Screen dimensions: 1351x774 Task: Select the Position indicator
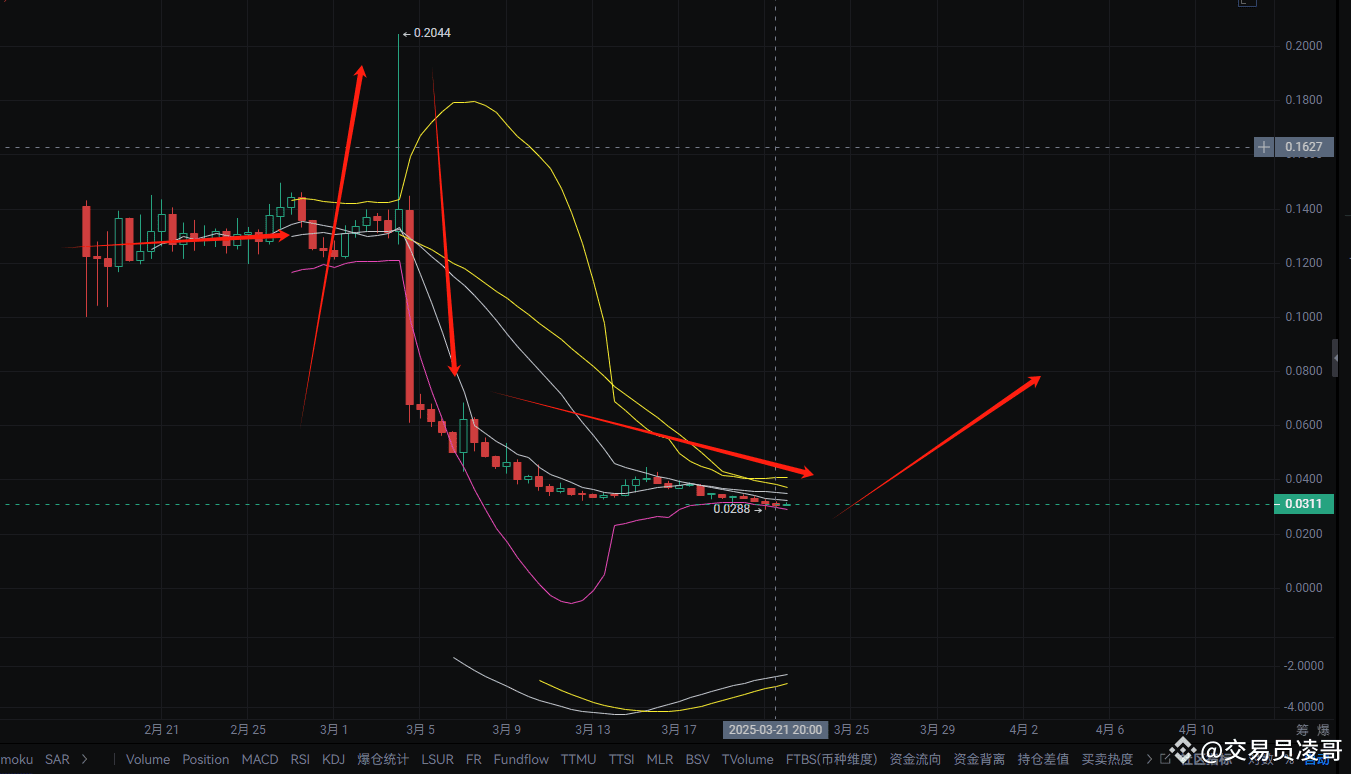(x=206, y=759)
